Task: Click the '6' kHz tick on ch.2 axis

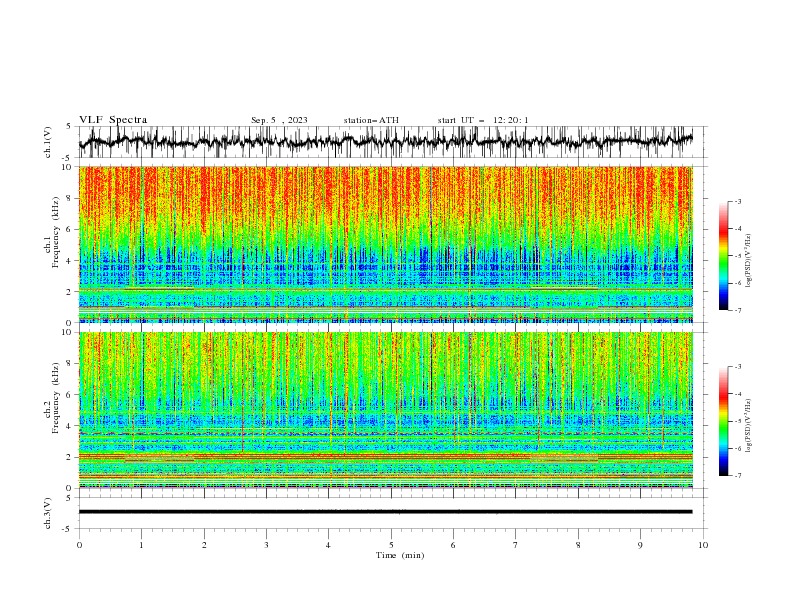Action: pos(70,395)
